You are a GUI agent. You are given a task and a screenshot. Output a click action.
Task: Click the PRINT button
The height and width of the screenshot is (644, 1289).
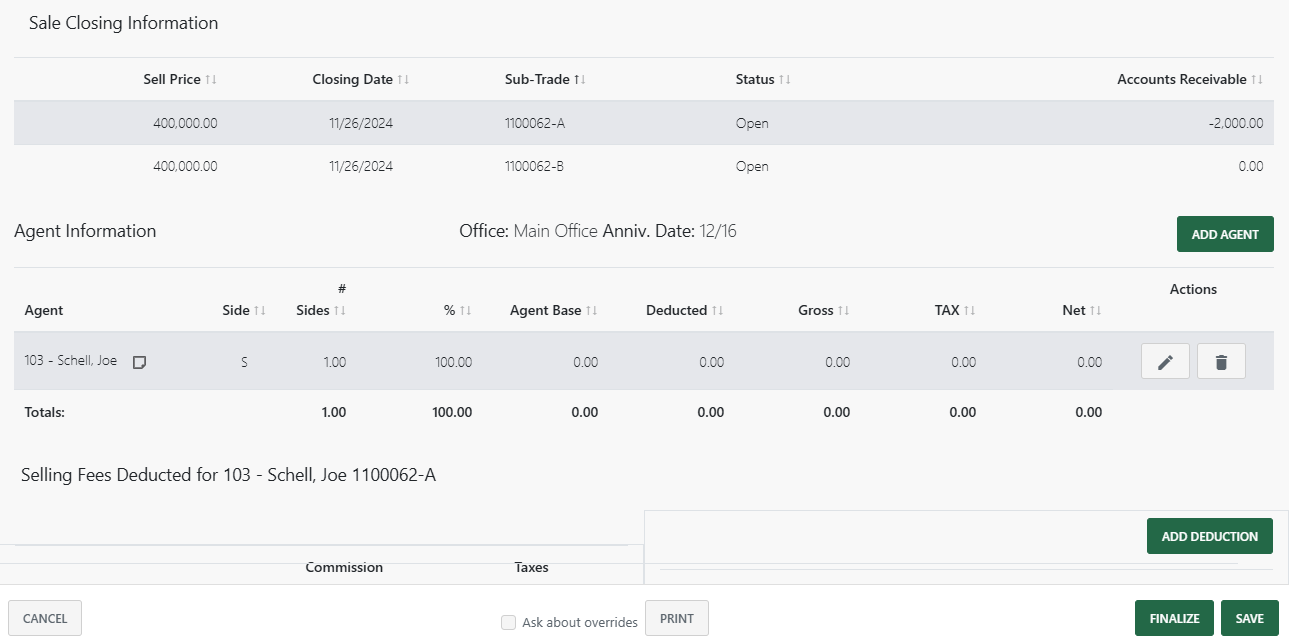[x=676, y=618]
